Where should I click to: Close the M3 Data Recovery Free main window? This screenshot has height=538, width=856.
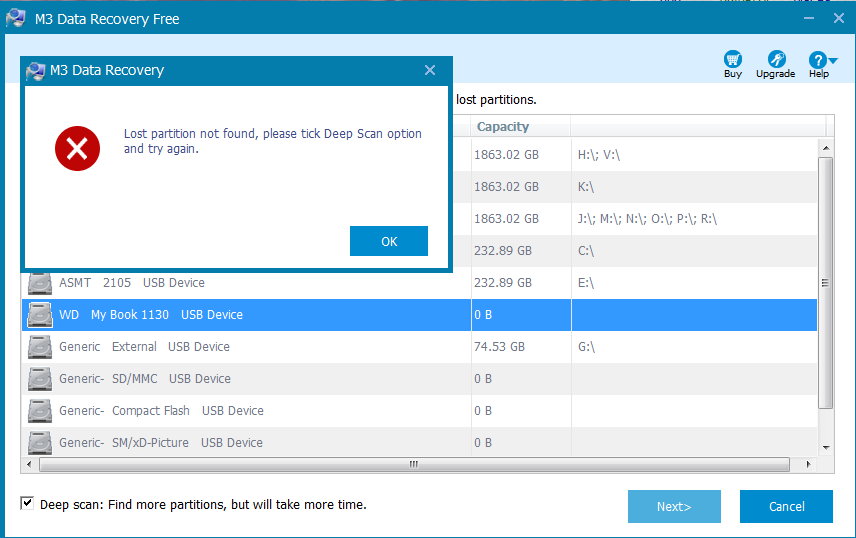[839, 19]
